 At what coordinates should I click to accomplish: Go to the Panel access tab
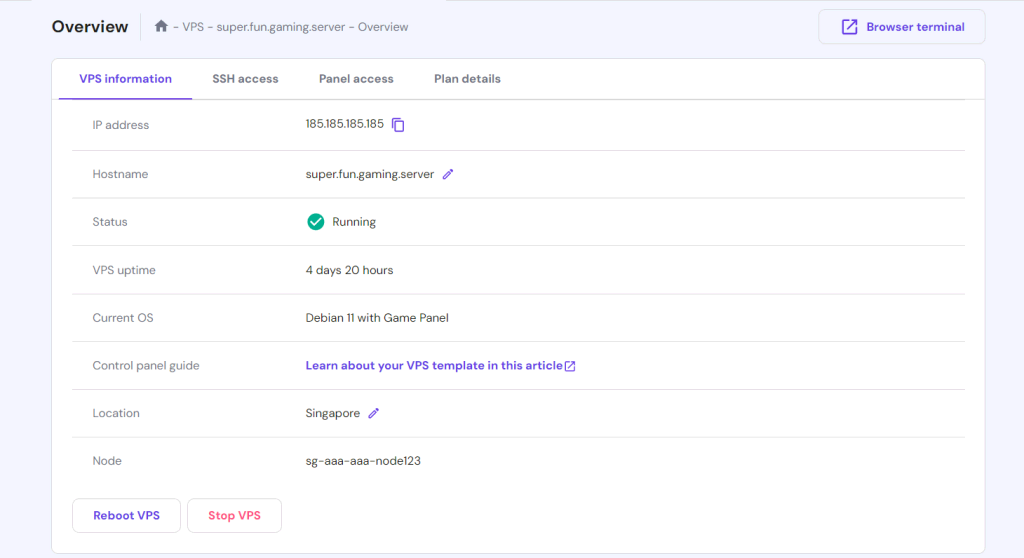tap(356, 79)
